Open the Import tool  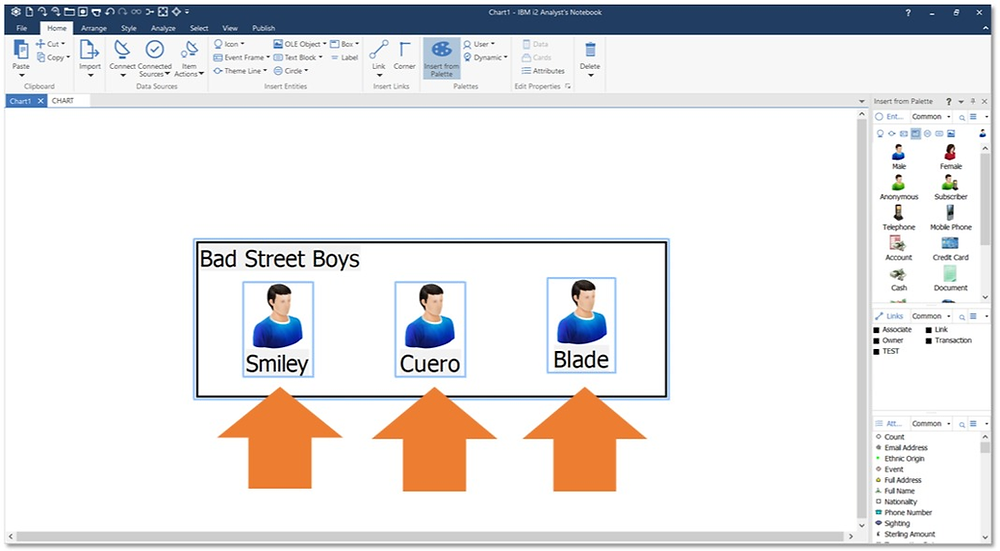tap(89, 57)
